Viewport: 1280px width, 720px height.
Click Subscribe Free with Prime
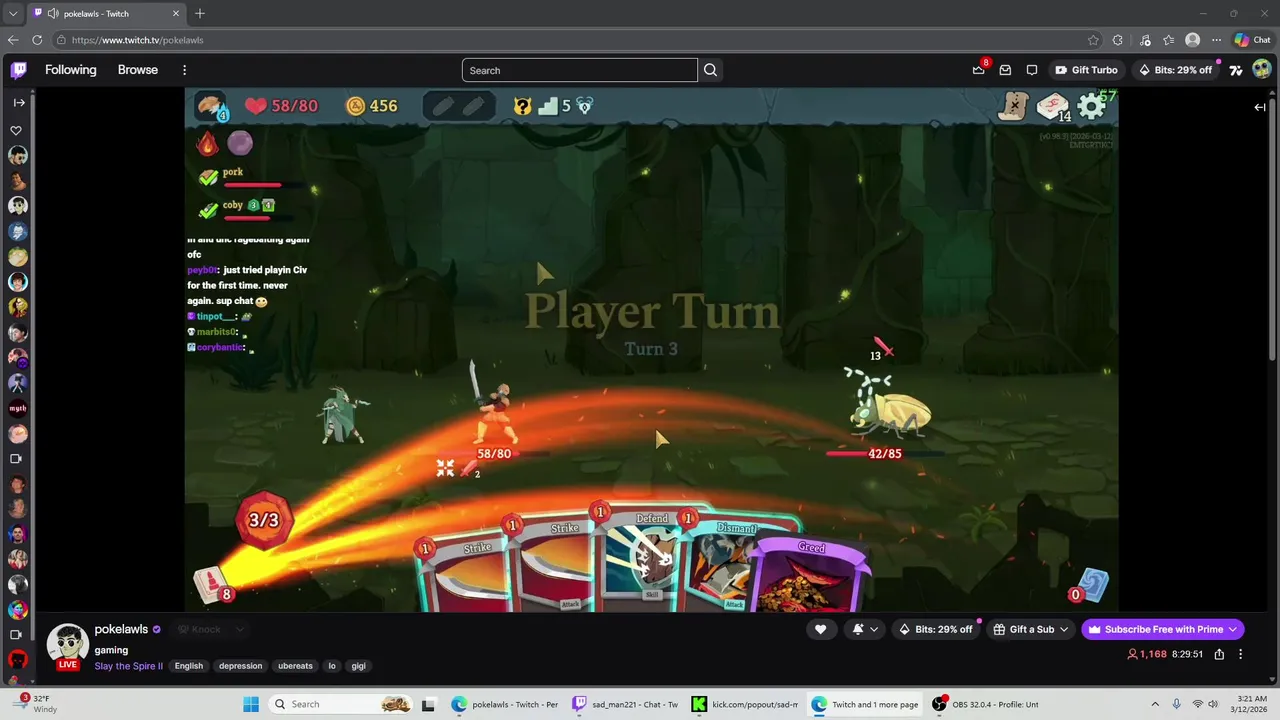click(x=1163, y=629)
